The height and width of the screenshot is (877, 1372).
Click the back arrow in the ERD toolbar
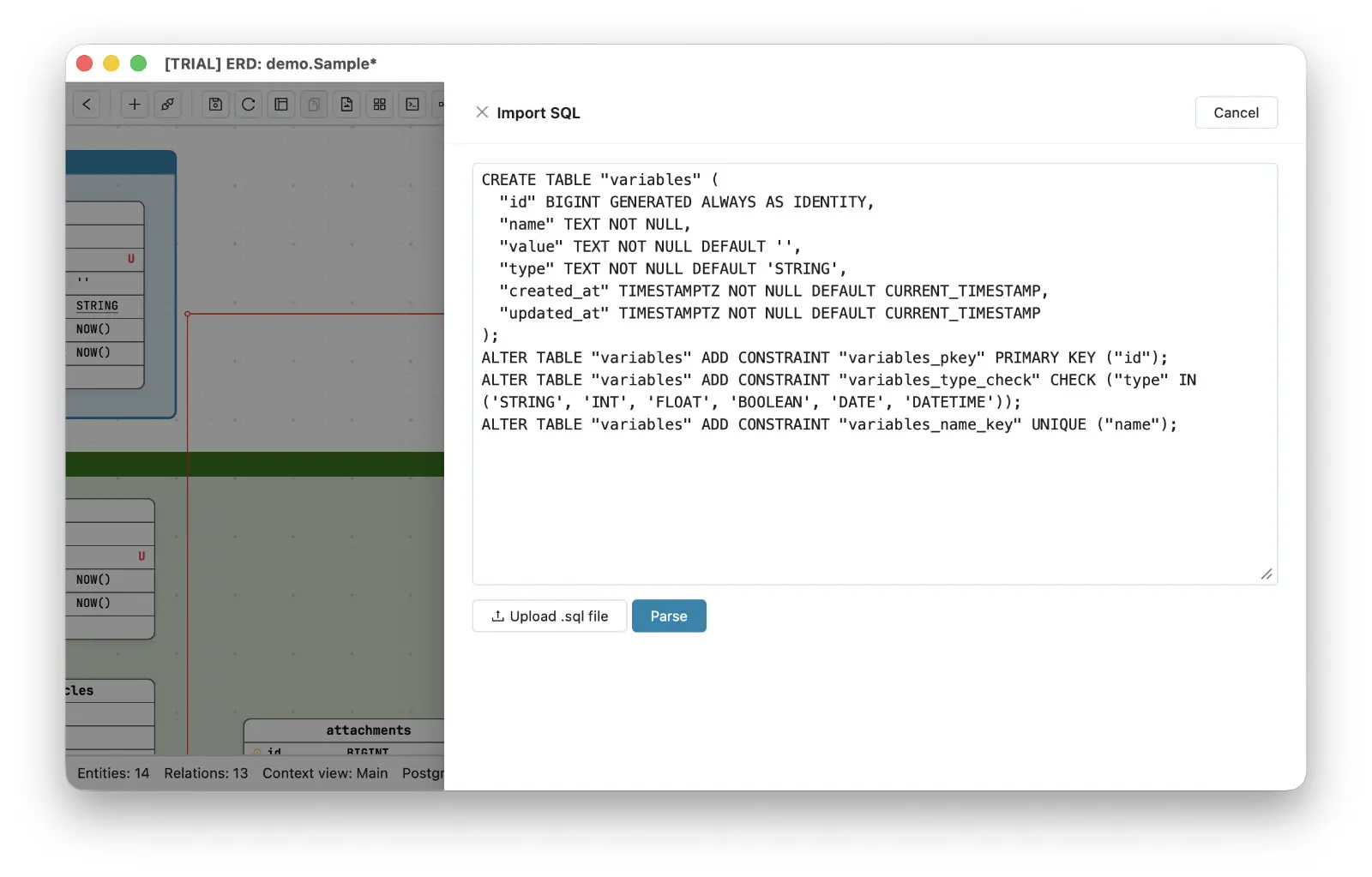click(87, 105)
